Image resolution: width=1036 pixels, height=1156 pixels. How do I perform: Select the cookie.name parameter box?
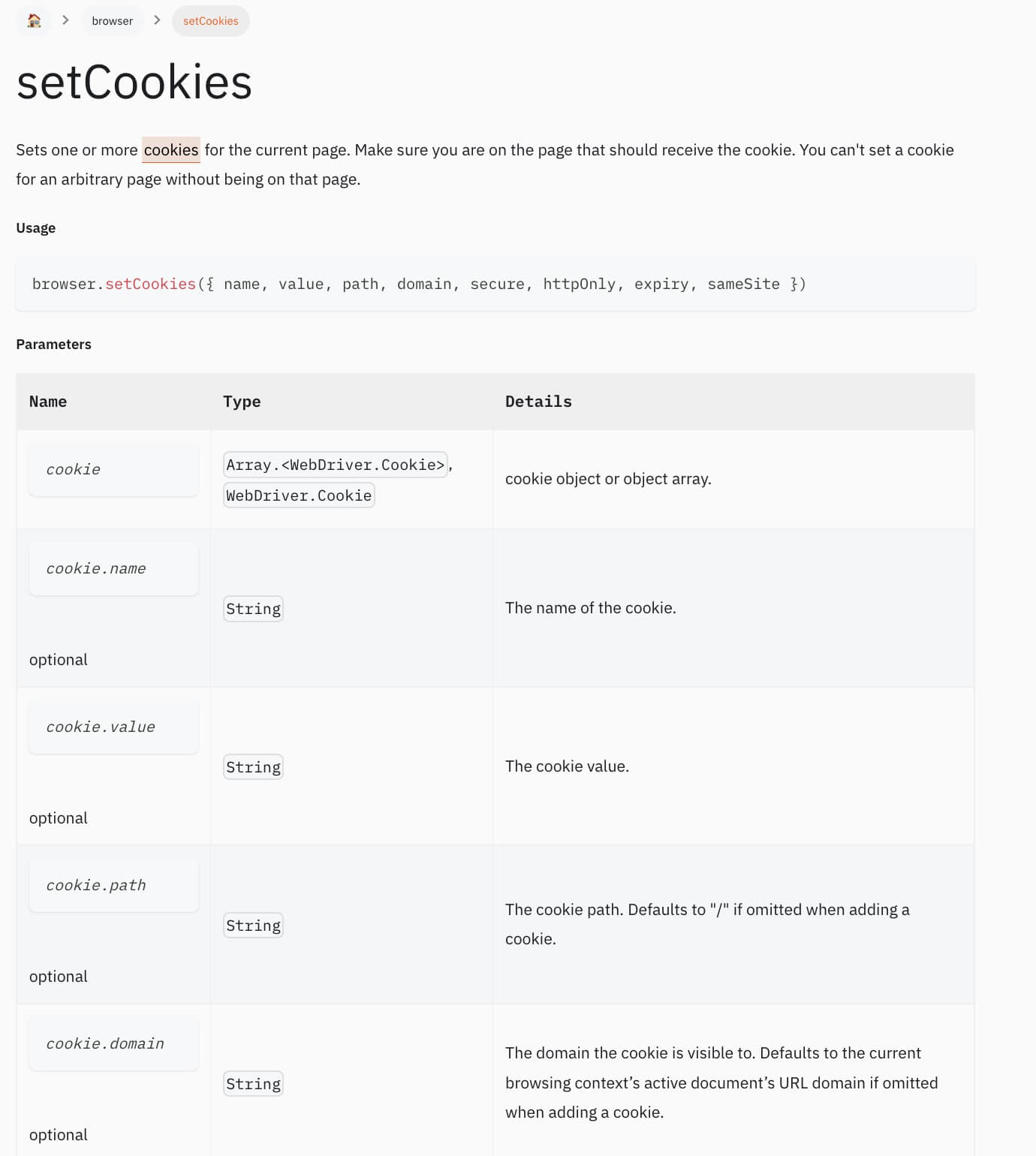(x=113, y=569)
